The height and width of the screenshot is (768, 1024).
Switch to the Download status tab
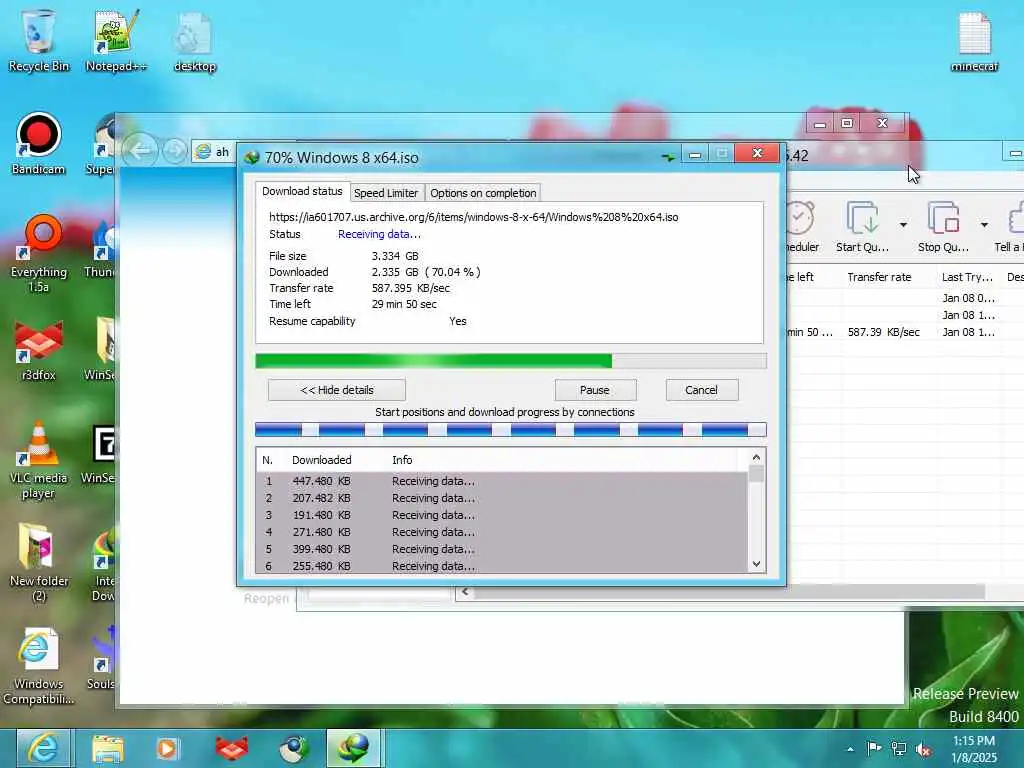point(302,191)
